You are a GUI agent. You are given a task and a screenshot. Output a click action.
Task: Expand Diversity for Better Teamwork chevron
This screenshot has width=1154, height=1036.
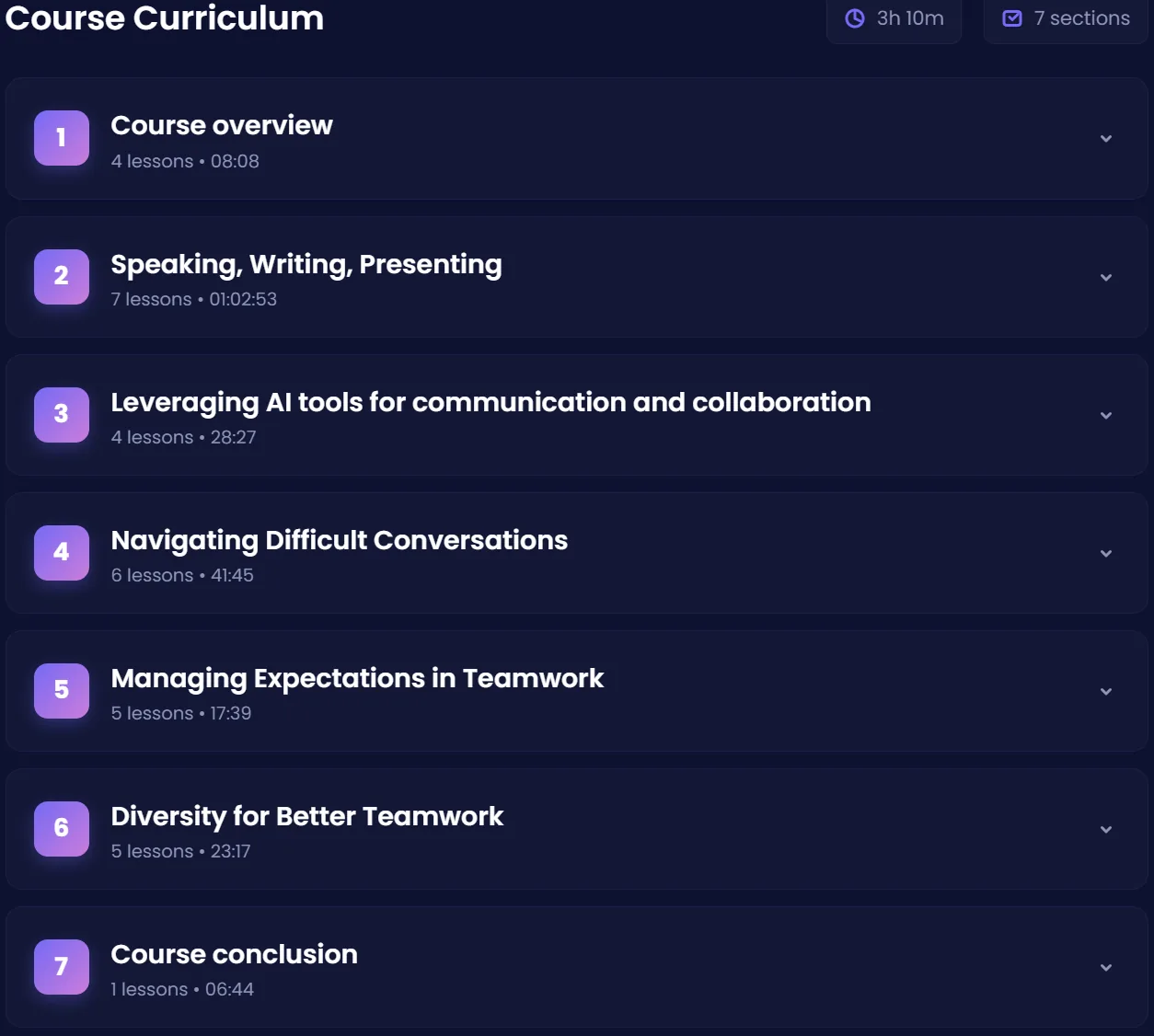(x=1106, y=829)
